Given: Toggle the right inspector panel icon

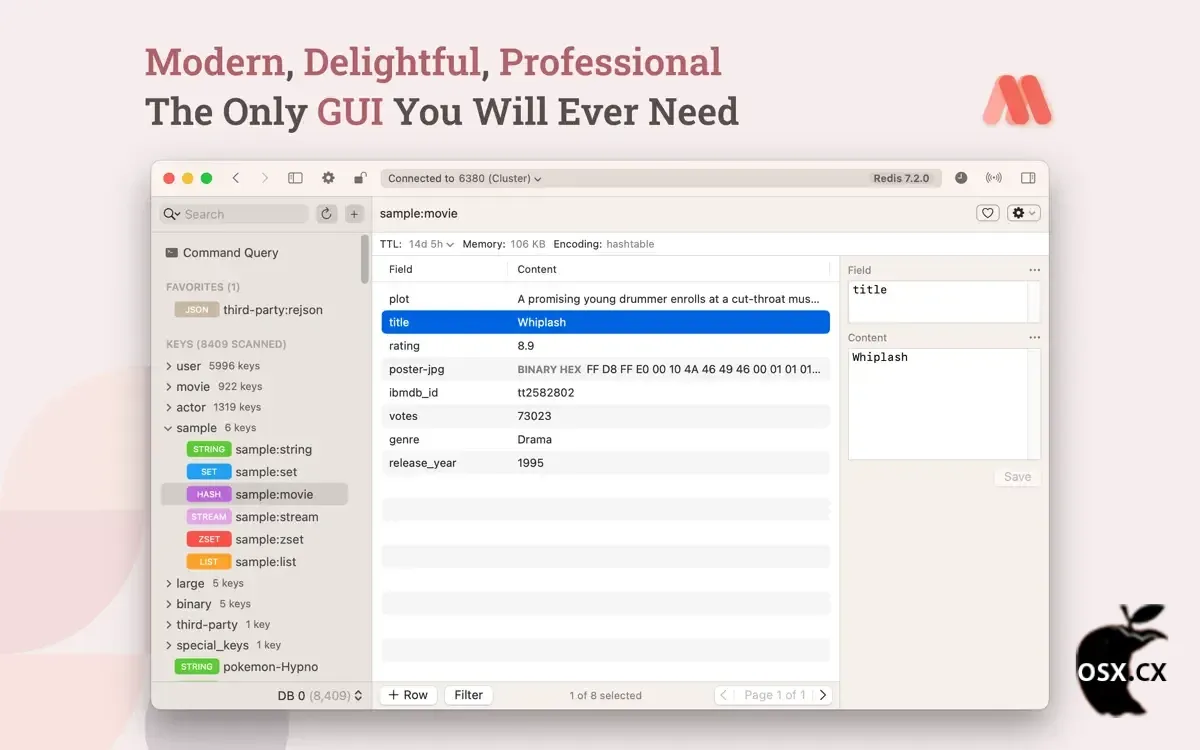Looking at the screenshot, I should [1028, 178].
